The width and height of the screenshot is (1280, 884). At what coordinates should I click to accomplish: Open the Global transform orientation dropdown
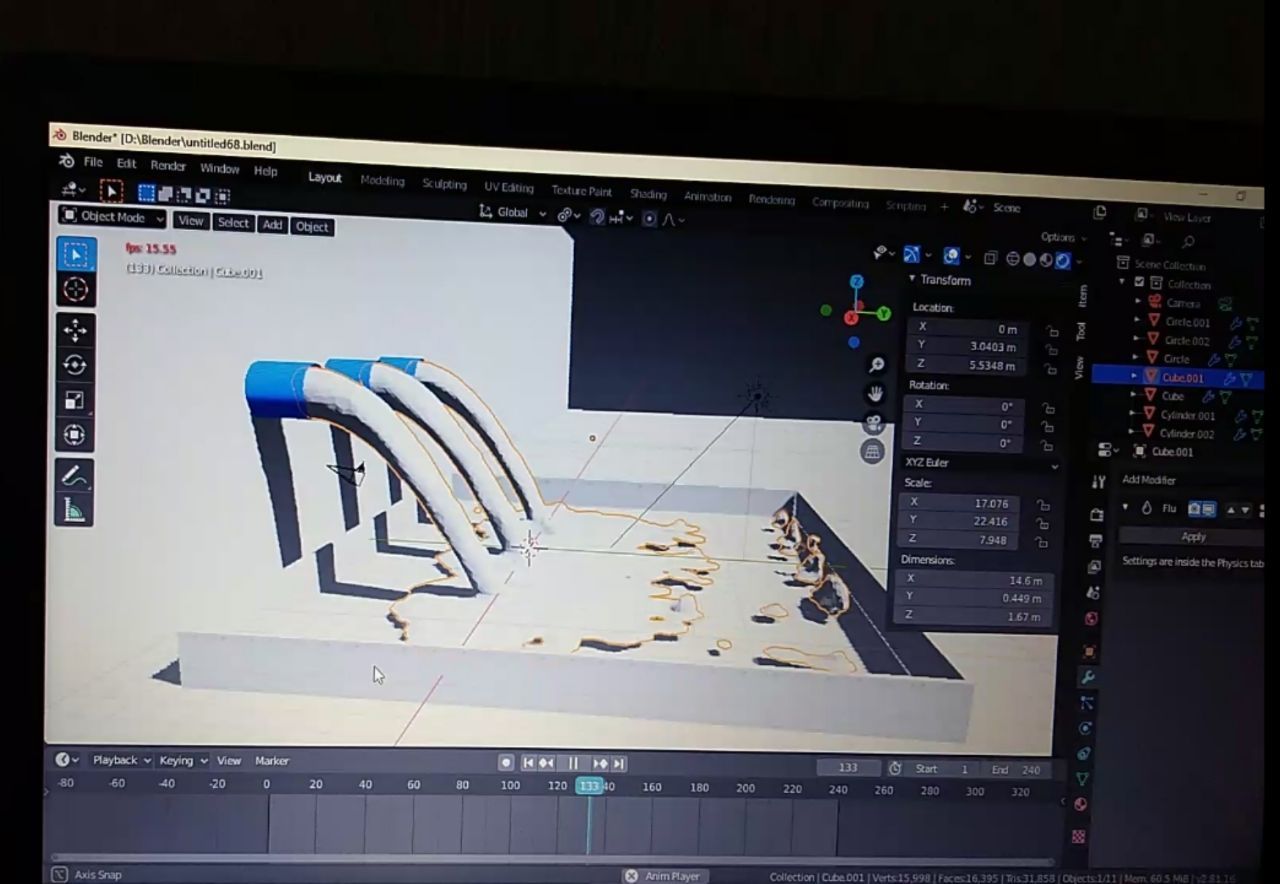click(x=512, y=212)
